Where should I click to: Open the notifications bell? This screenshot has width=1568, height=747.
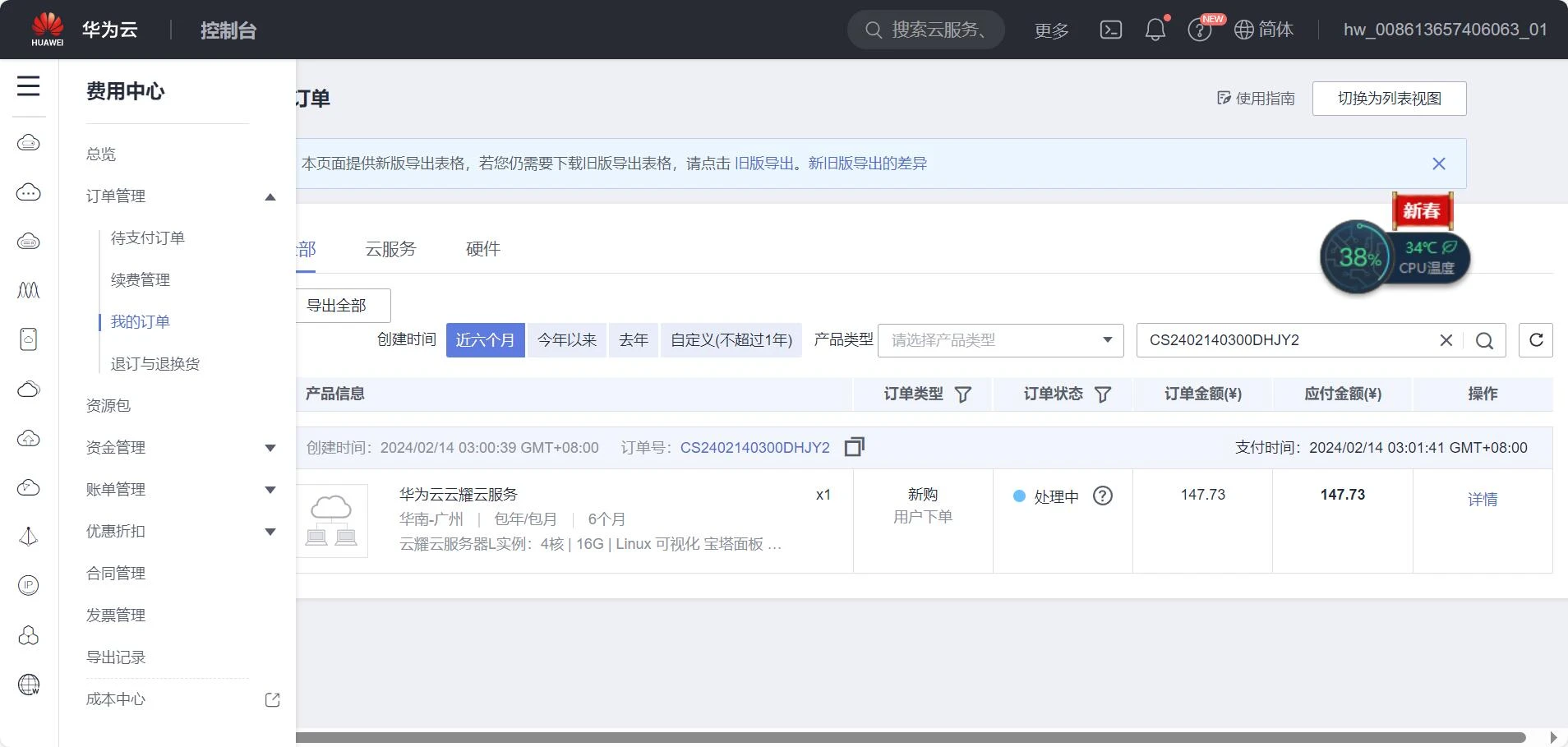click(1155, 30)
